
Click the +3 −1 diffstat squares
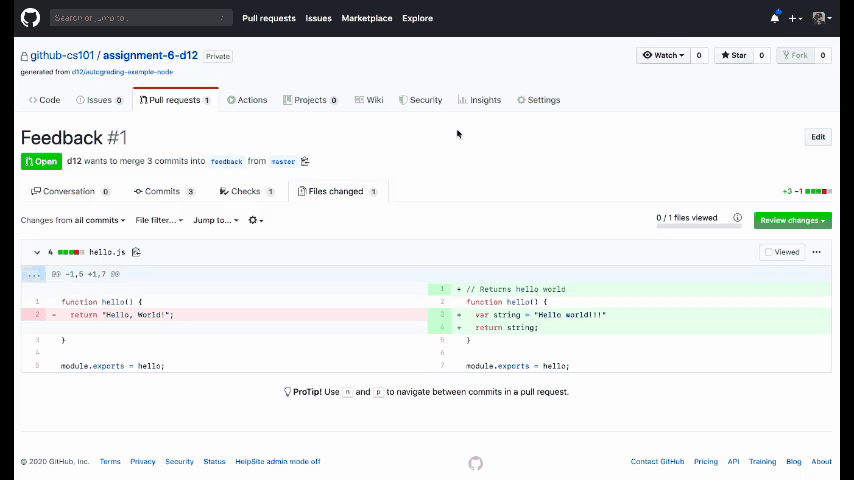pyautogui.click(x=819, y=191)
